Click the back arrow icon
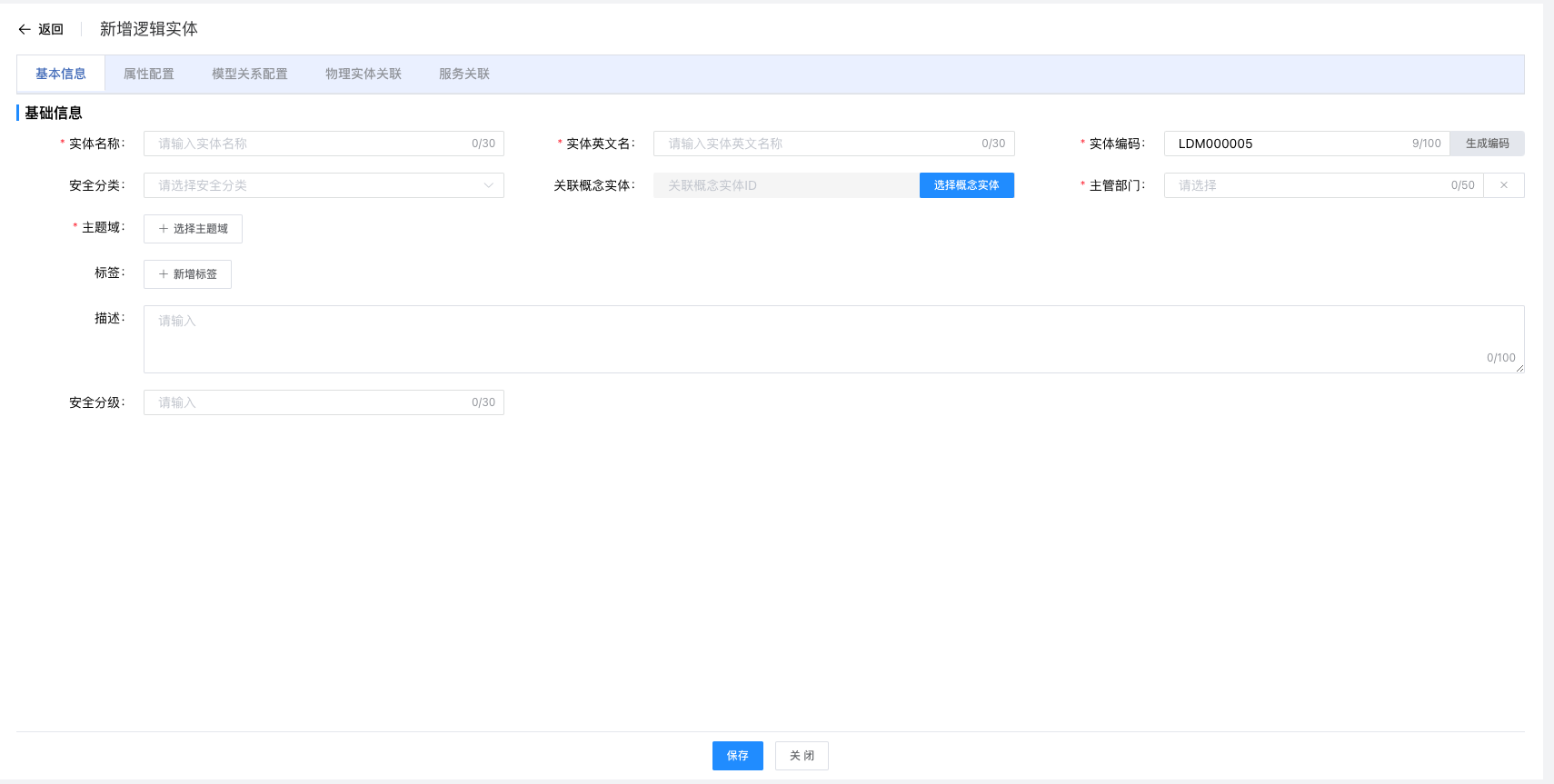Screen dimensions: 1554x784 25,29
